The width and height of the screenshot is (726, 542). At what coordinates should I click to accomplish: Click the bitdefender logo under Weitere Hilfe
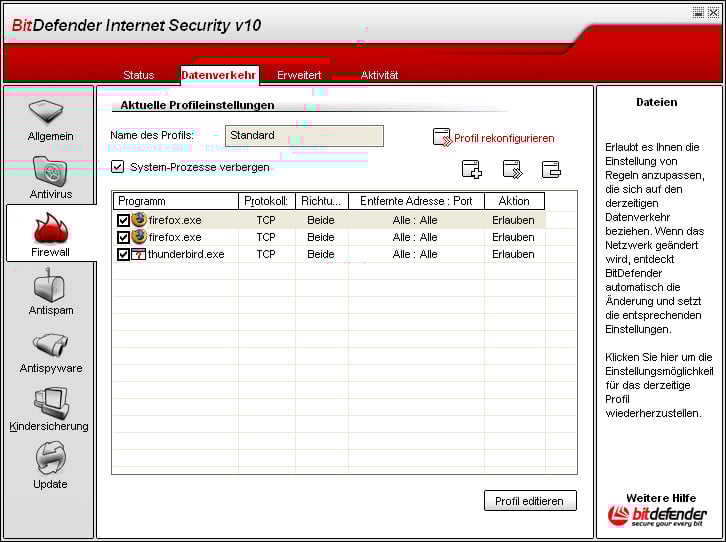click(657, 516)
